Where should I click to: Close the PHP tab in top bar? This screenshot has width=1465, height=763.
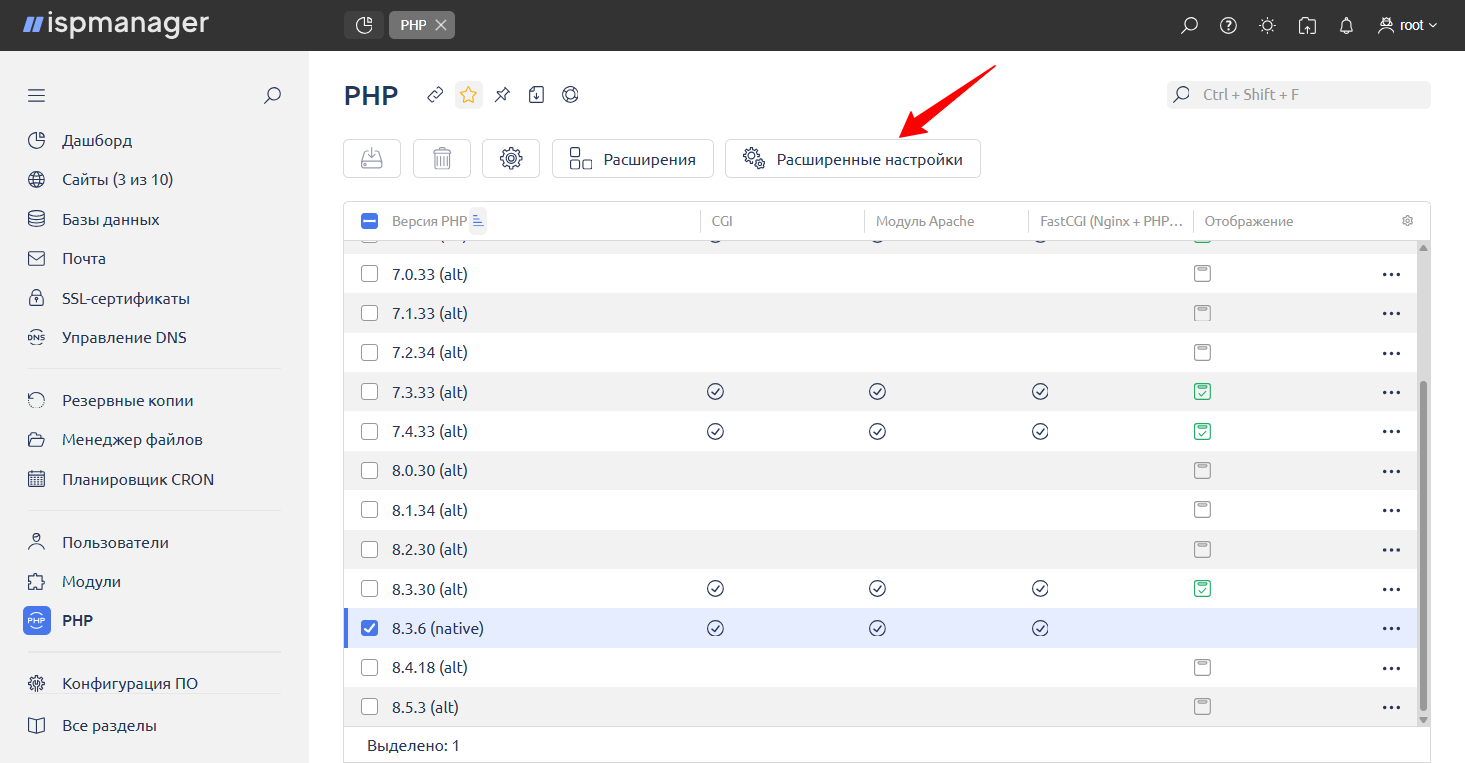[441, 25]
